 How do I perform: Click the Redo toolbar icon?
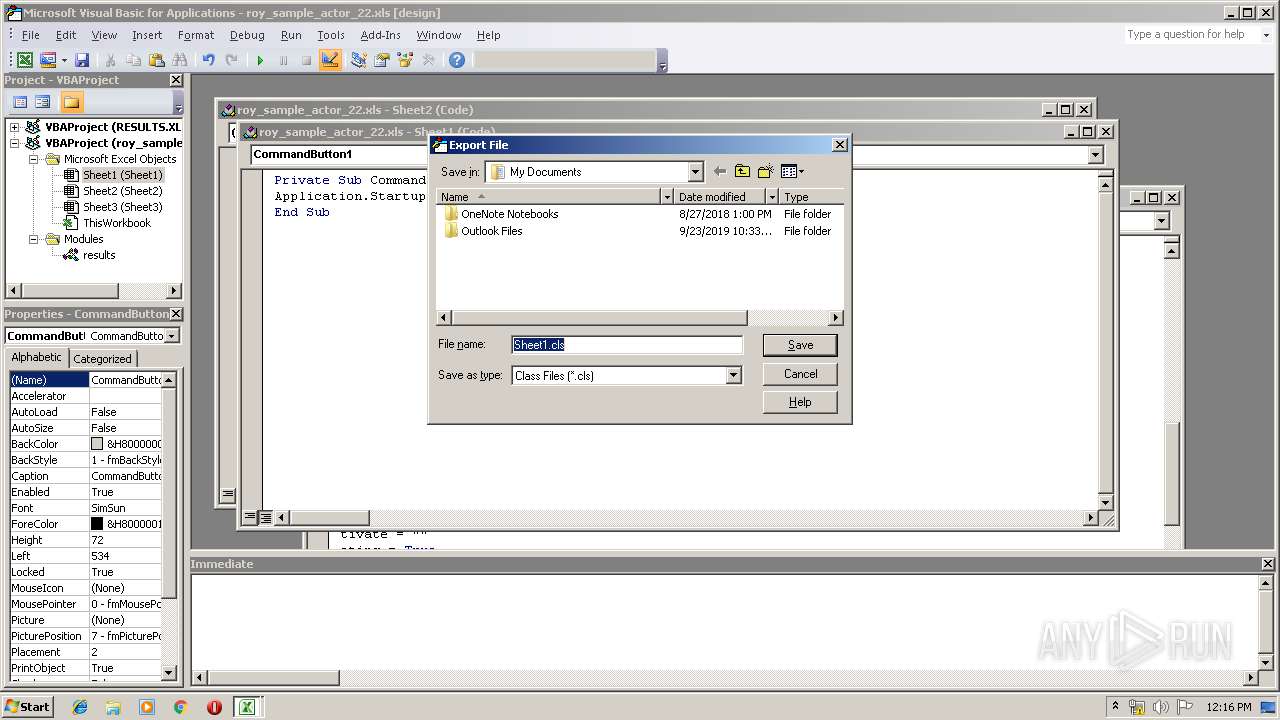(x=231, y=60)
